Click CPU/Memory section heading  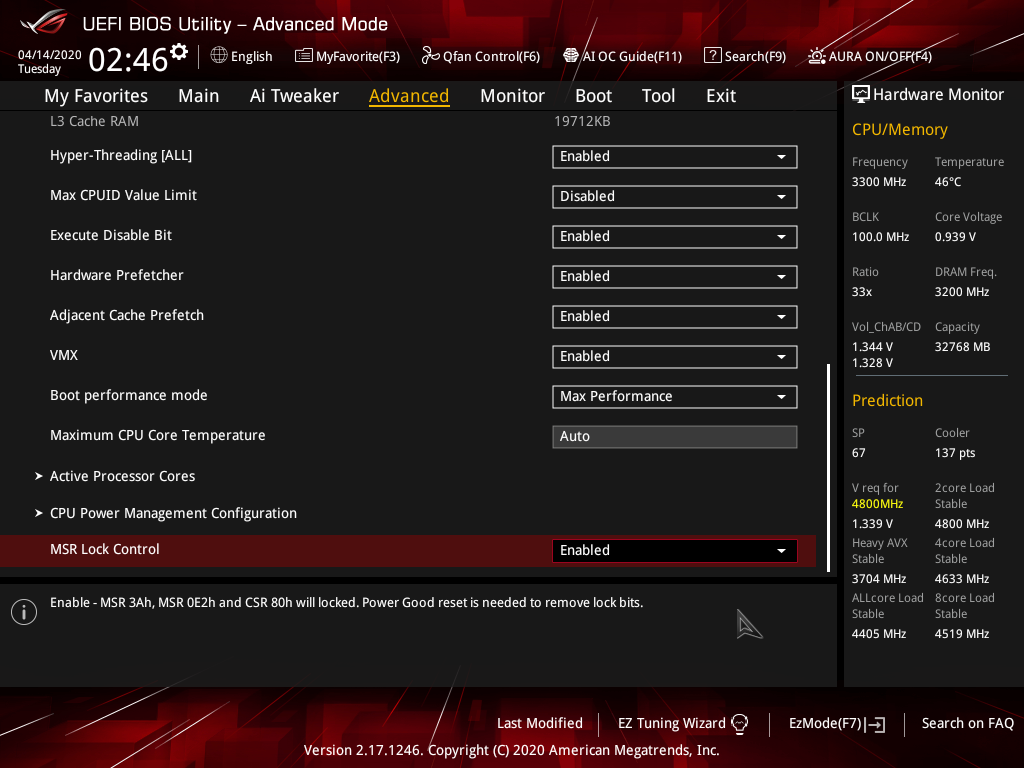pos(899,129)
